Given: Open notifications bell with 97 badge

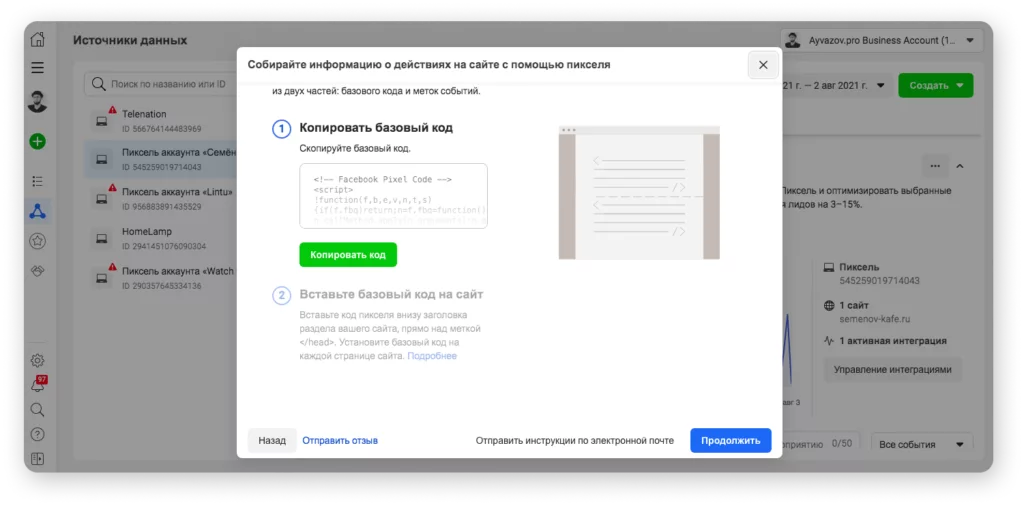Looking at the screenshot, I should coord(38,385).
